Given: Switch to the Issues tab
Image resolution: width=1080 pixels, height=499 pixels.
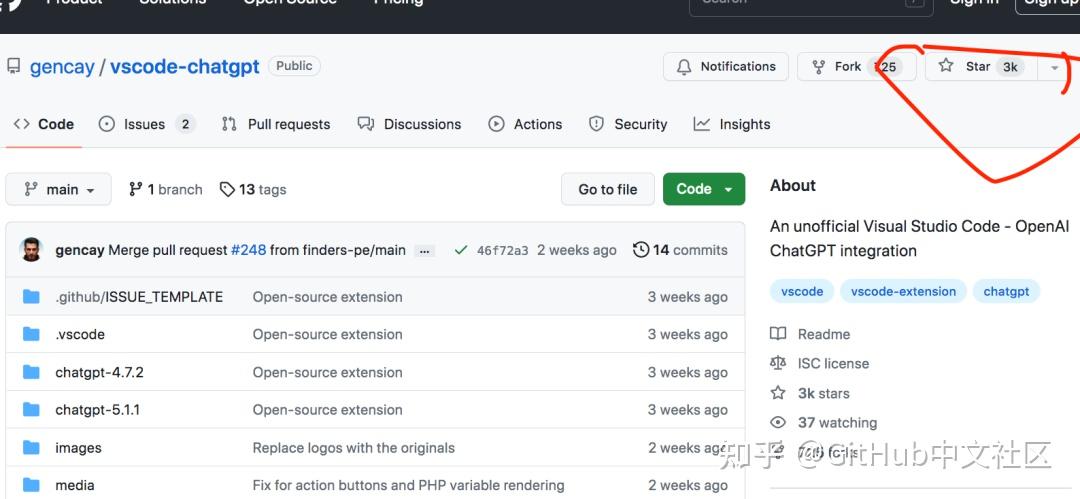Looking at the screenshot, I should pos(147,124).
